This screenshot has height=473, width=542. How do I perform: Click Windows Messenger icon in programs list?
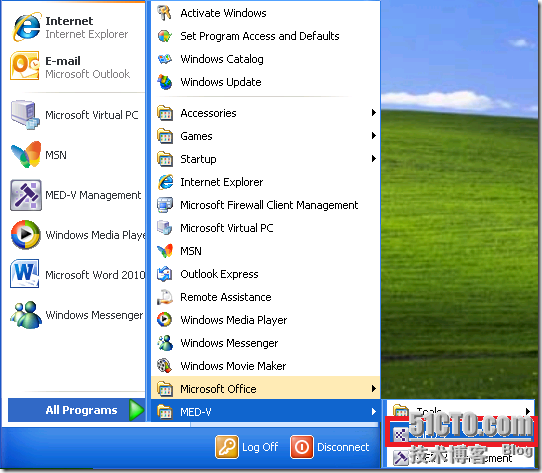(165, 343)
